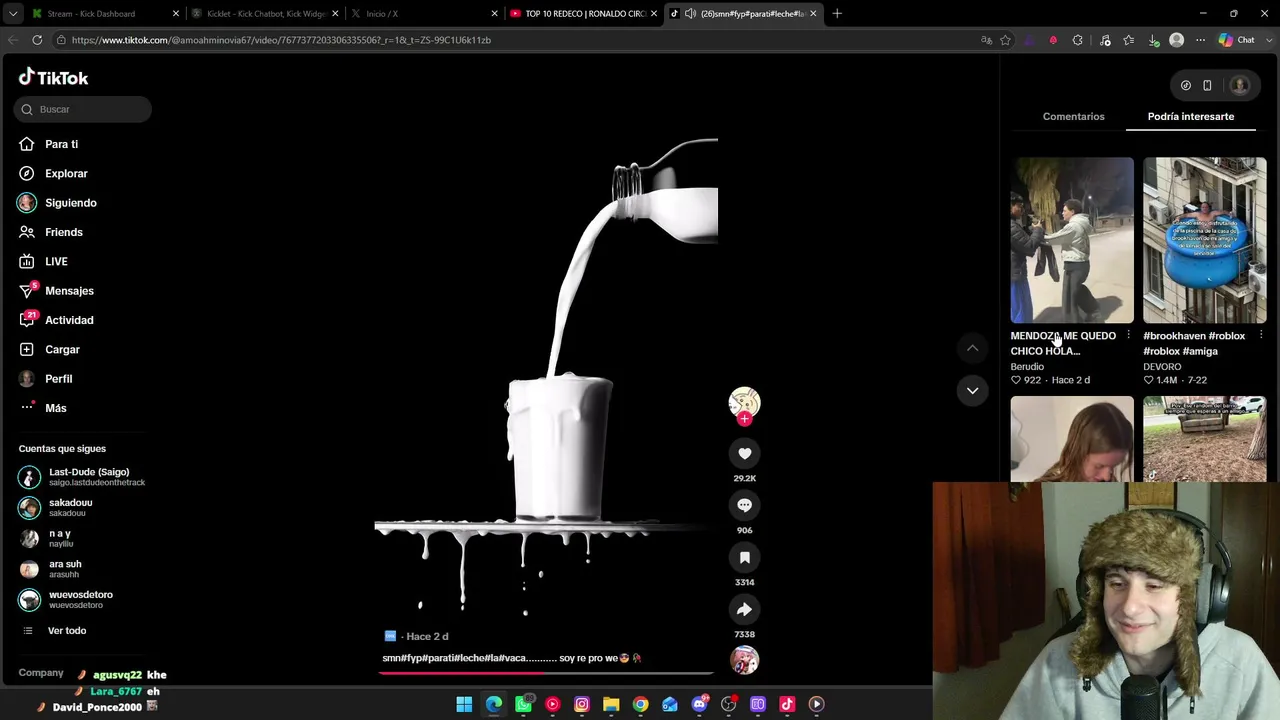Open WhatsApp from the taskbar
1280x720 pixels.
click(x=523, y=704)
